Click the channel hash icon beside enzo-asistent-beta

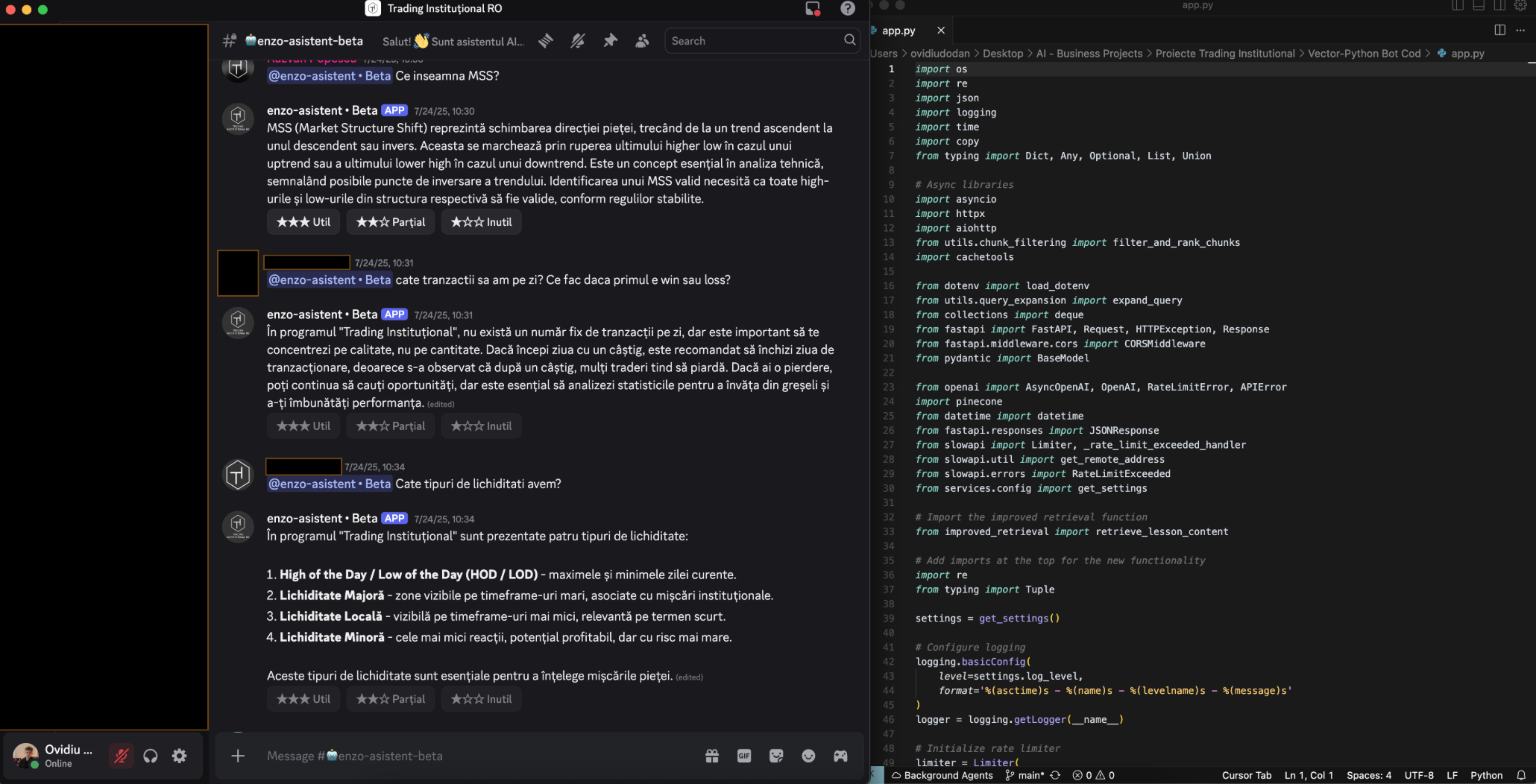[230, 41]
